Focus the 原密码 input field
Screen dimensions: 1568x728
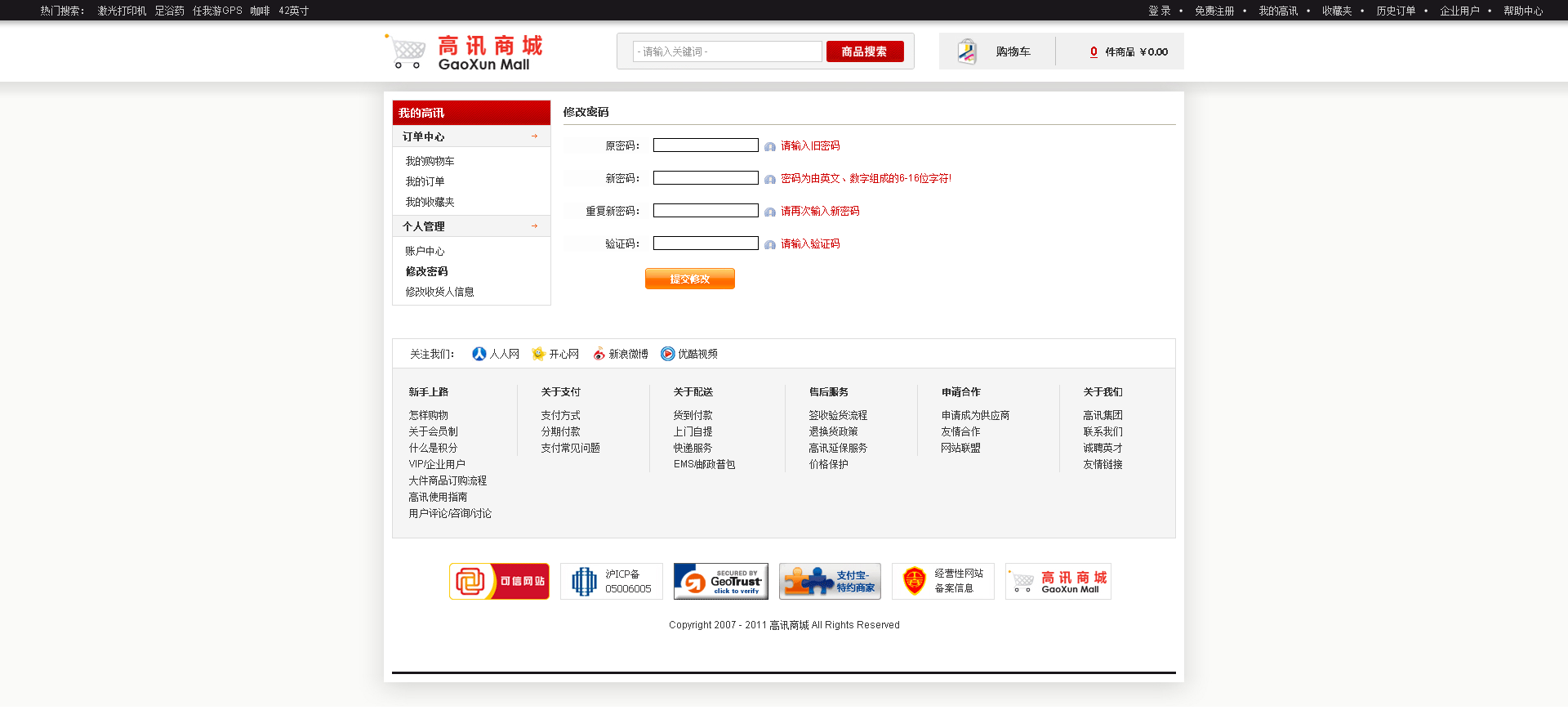(706, 145)
